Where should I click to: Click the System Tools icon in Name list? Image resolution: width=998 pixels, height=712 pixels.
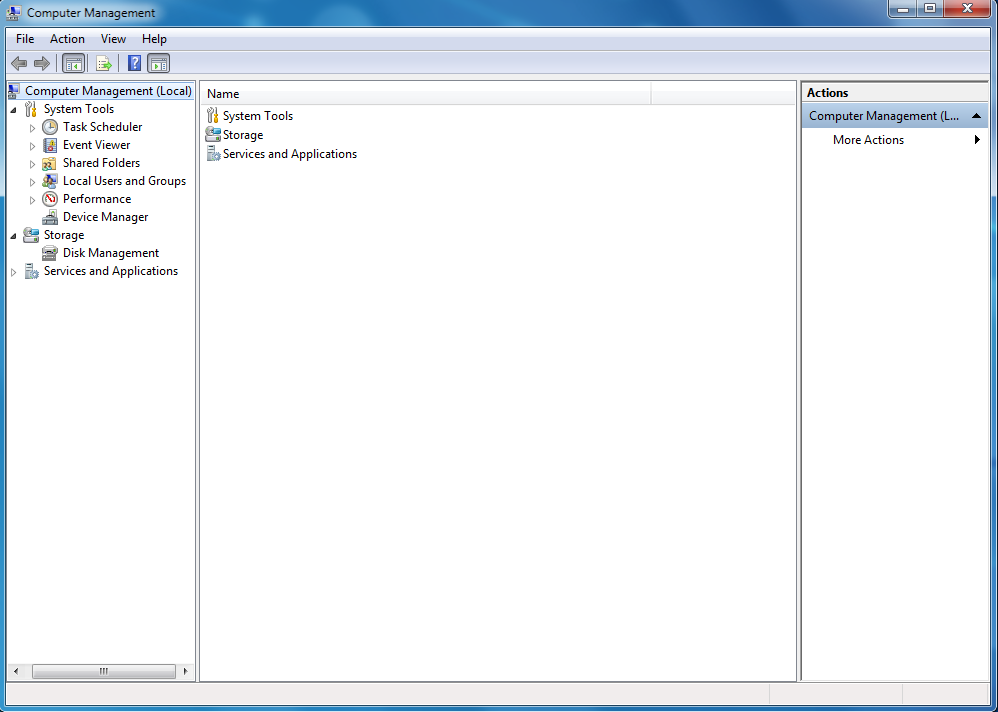(x=213, y=116)
